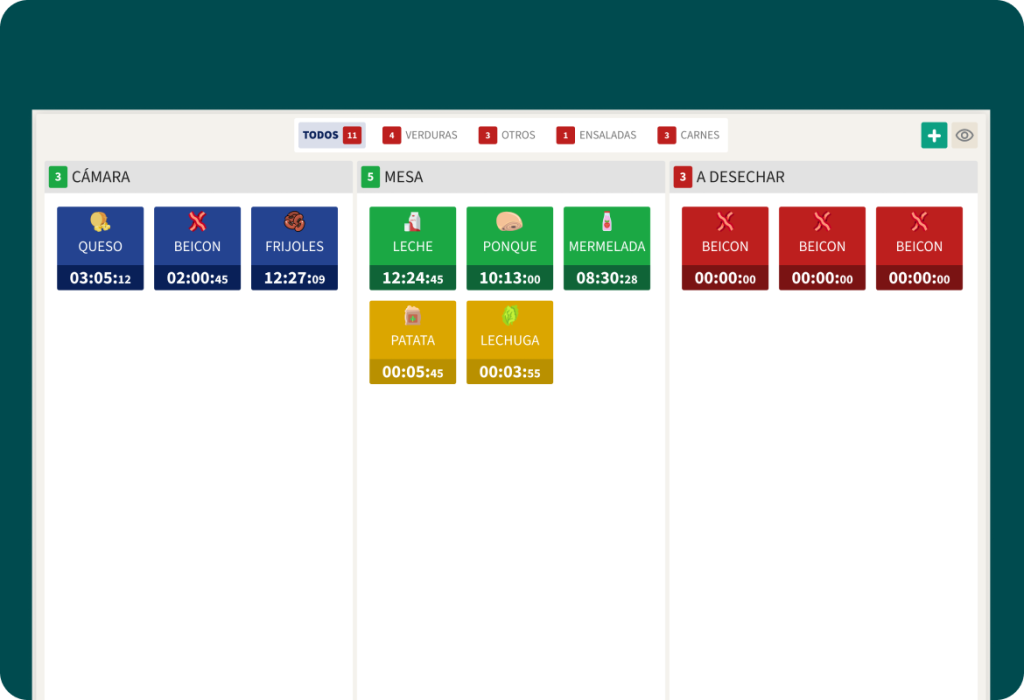Click the potato icon on PATATA card

pos(412,316)
